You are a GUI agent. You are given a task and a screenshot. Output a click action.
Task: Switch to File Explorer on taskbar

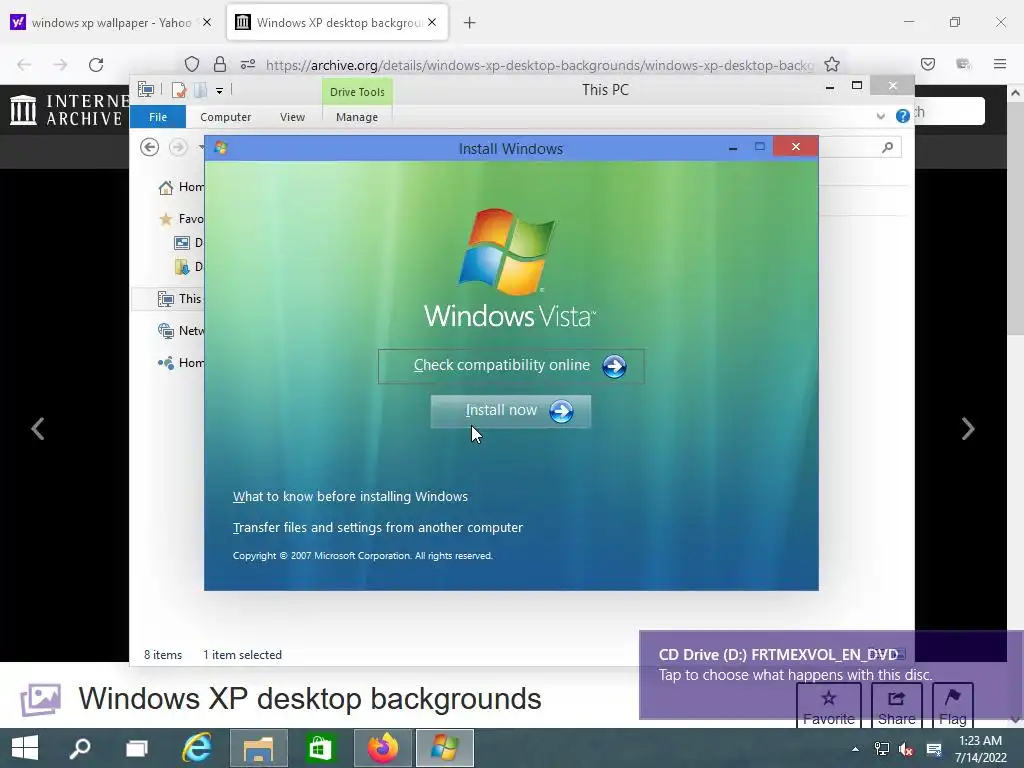coord(259,748)
